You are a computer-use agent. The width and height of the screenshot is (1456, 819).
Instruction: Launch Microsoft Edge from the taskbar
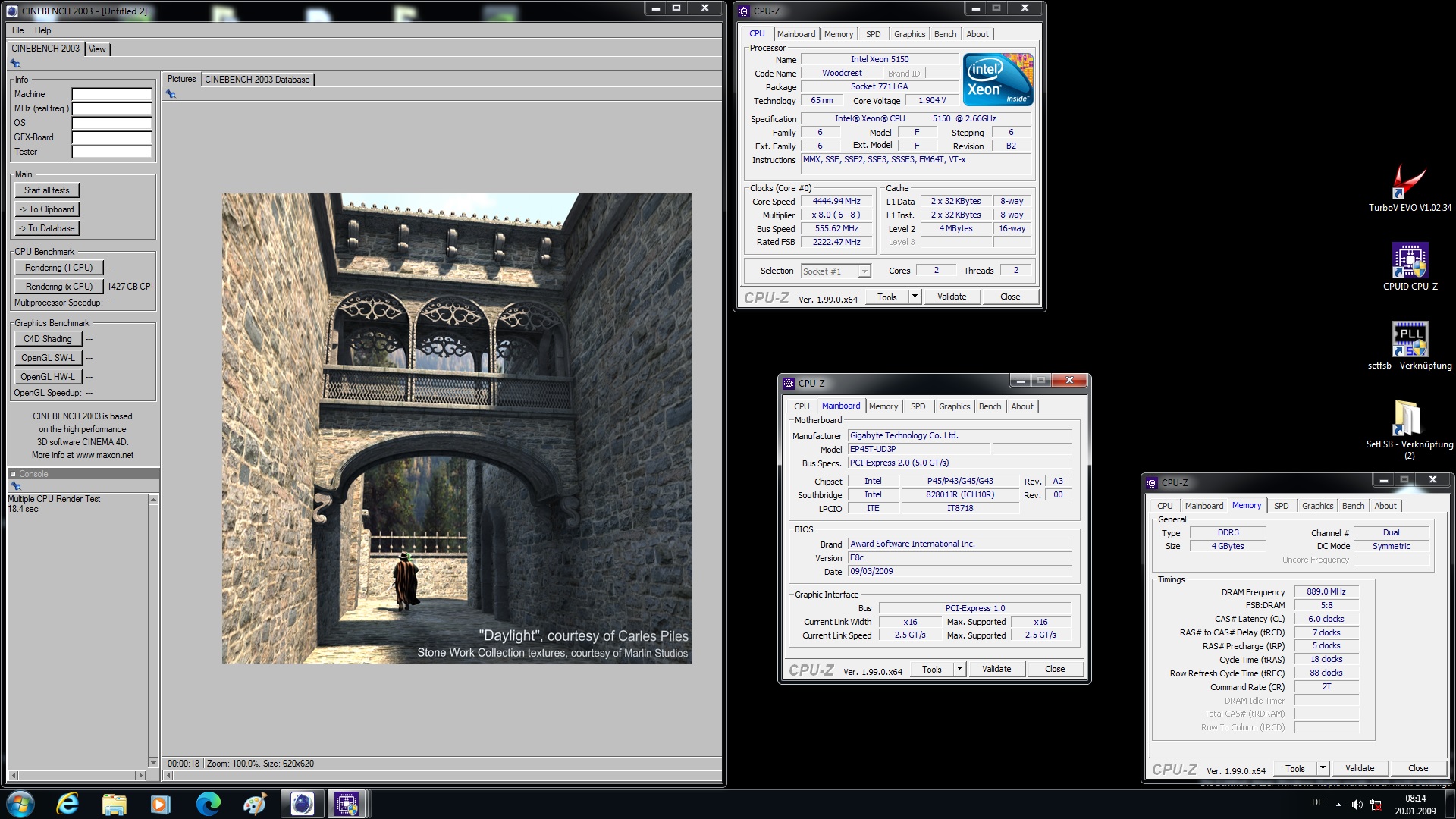pyautogui.click(x=208, y=804)
